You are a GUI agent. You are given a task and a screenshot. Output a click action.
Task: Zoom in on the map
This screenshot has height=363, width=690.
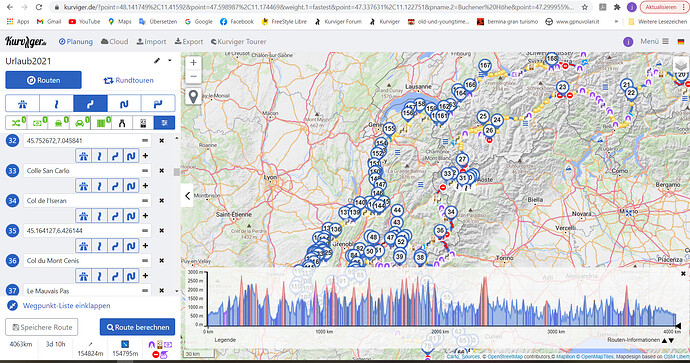pyautogui.click(x=193, y=62)
